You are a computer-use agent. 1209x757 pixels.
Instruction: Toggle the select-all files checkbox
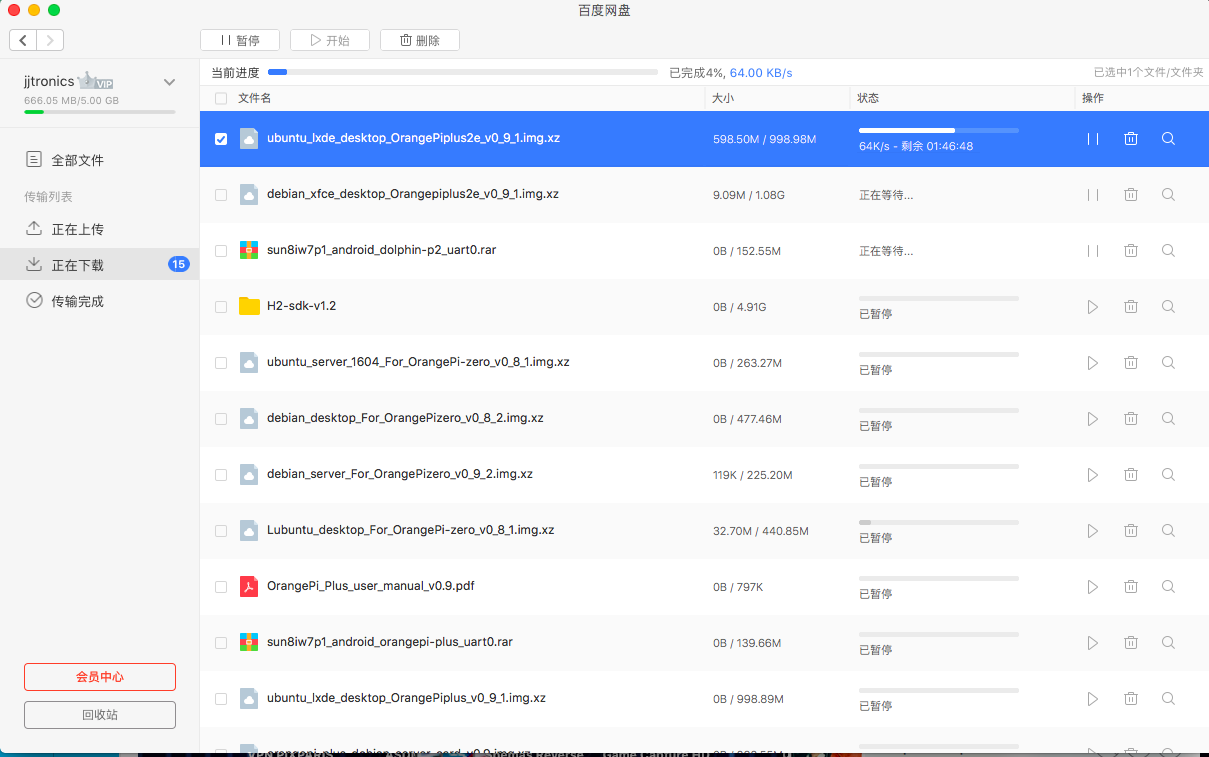[x=221, y=98]
